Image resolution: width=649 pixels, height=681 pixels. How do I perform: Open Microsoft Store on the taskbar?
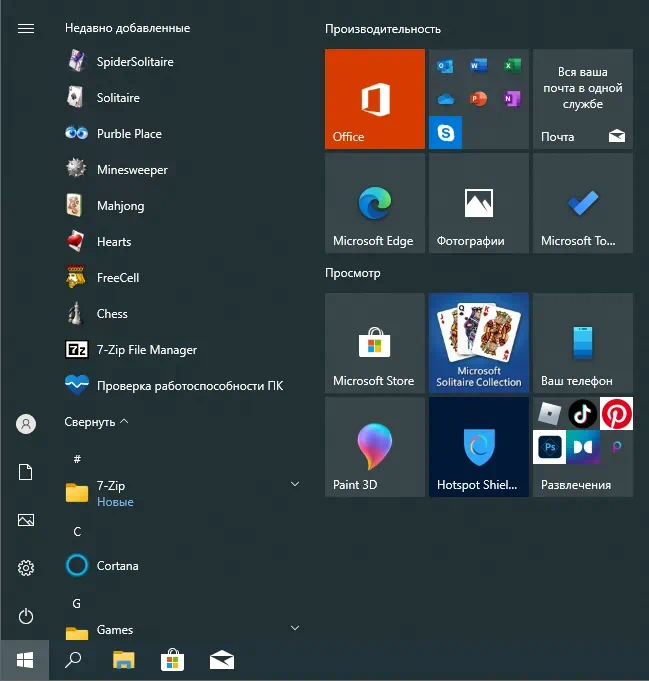click(172, 660)
